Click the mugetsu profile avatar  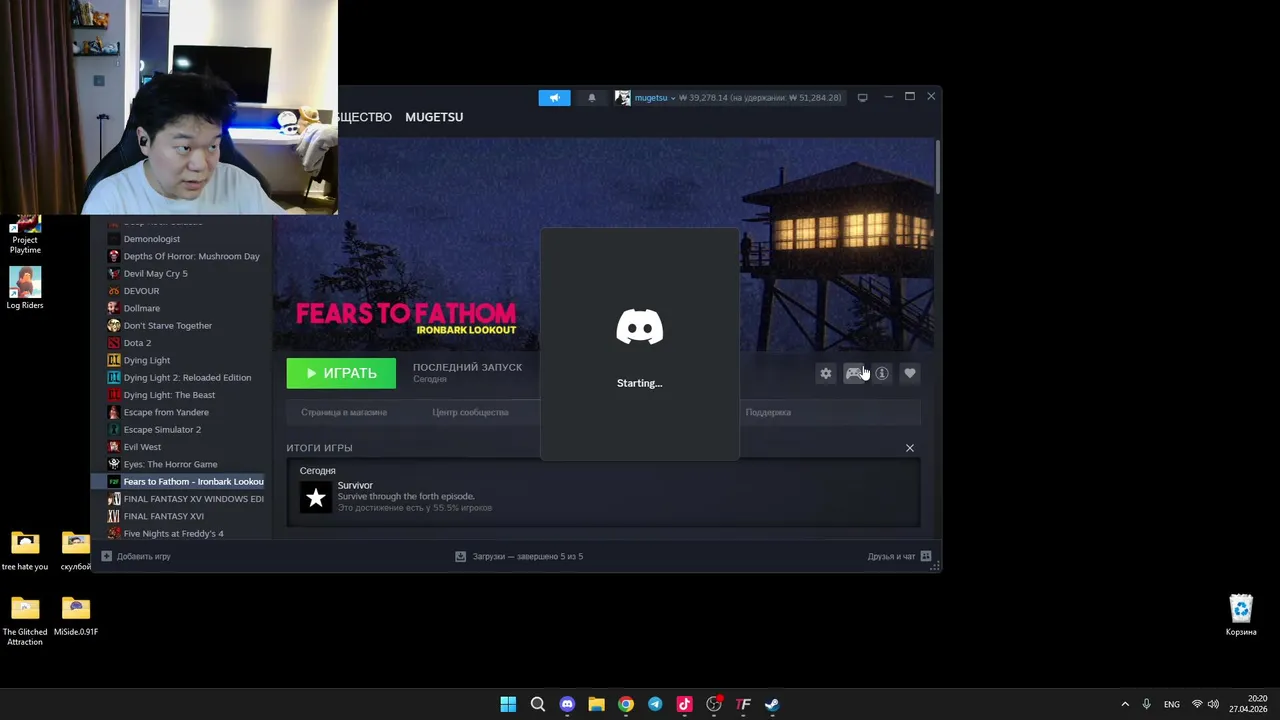(x=623, y=98)
